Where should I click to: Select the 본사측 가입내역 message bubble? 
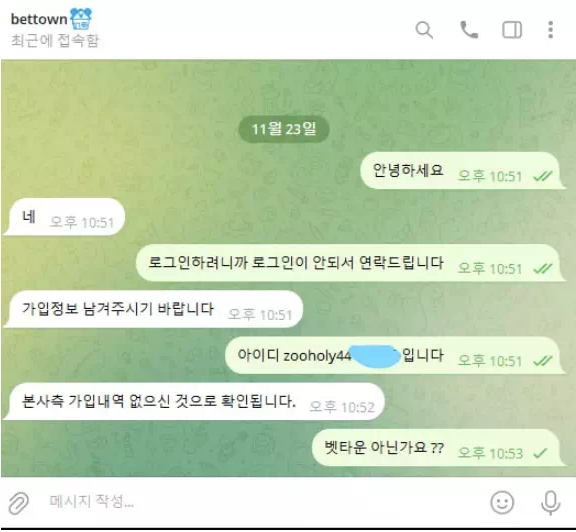(195, 402)
